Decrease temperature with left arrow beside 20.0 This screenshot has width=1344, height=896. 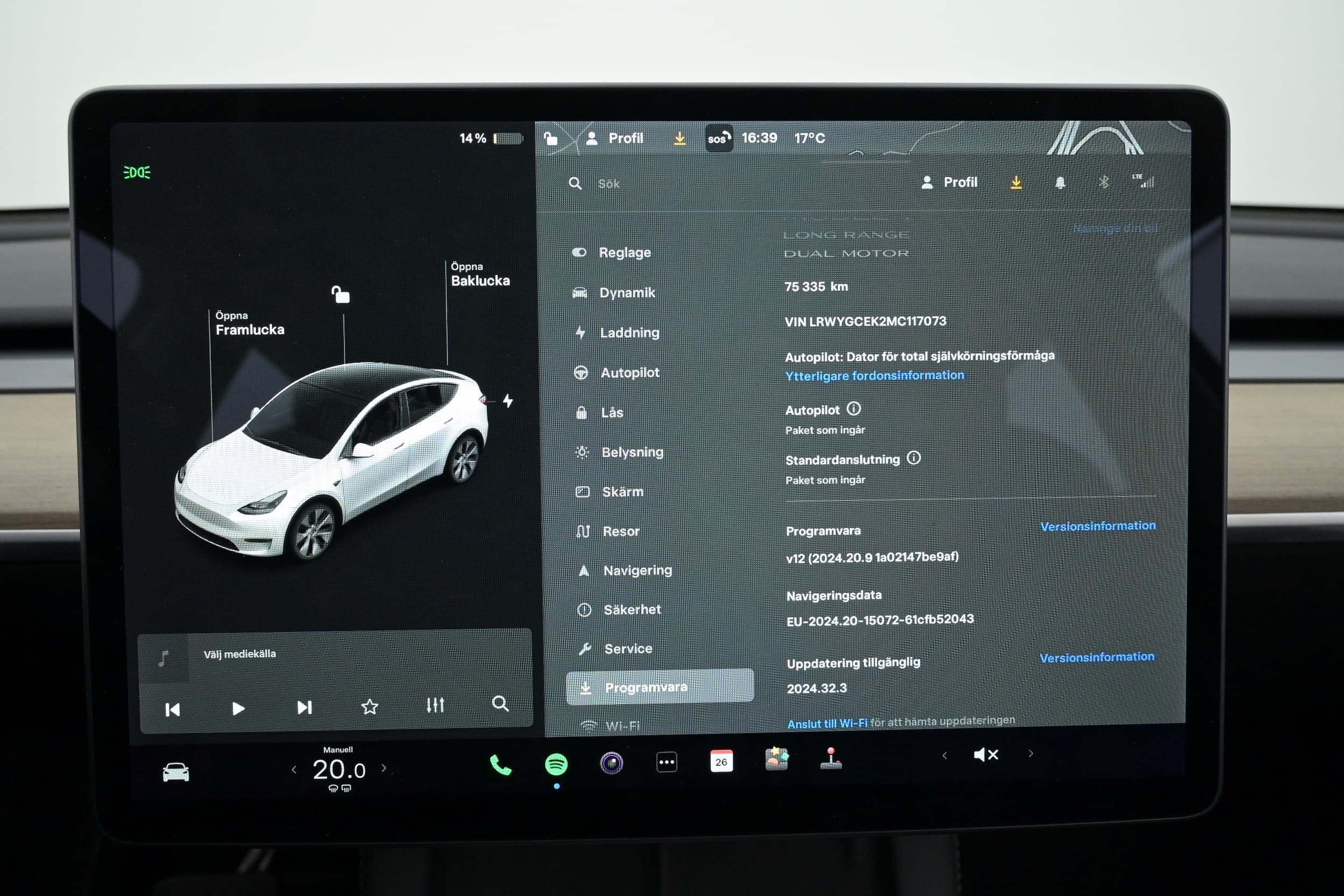[x=294, y=770]
